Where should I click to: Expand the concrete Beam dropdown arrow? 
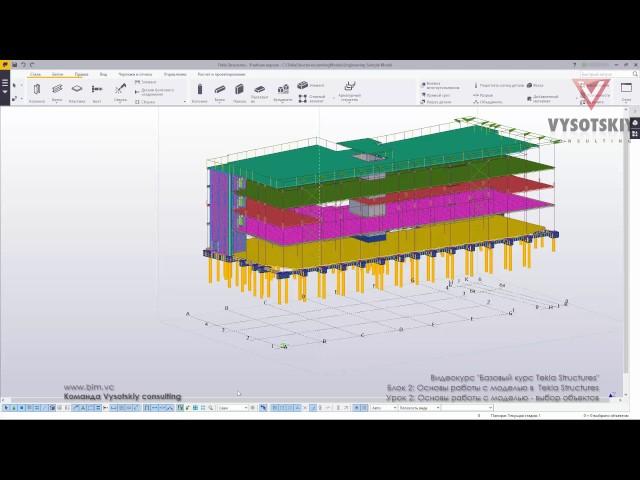coord(220,103)
